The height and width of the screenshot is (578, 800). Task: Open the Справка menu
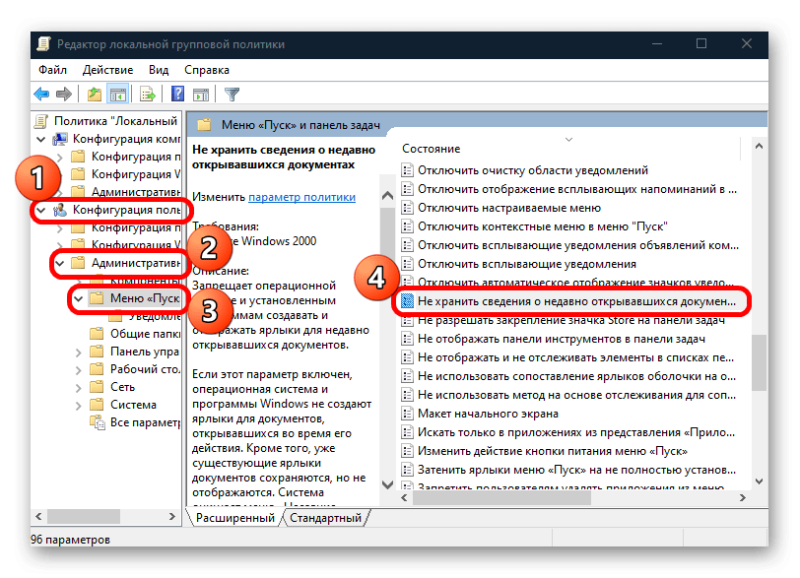(207, 70)
